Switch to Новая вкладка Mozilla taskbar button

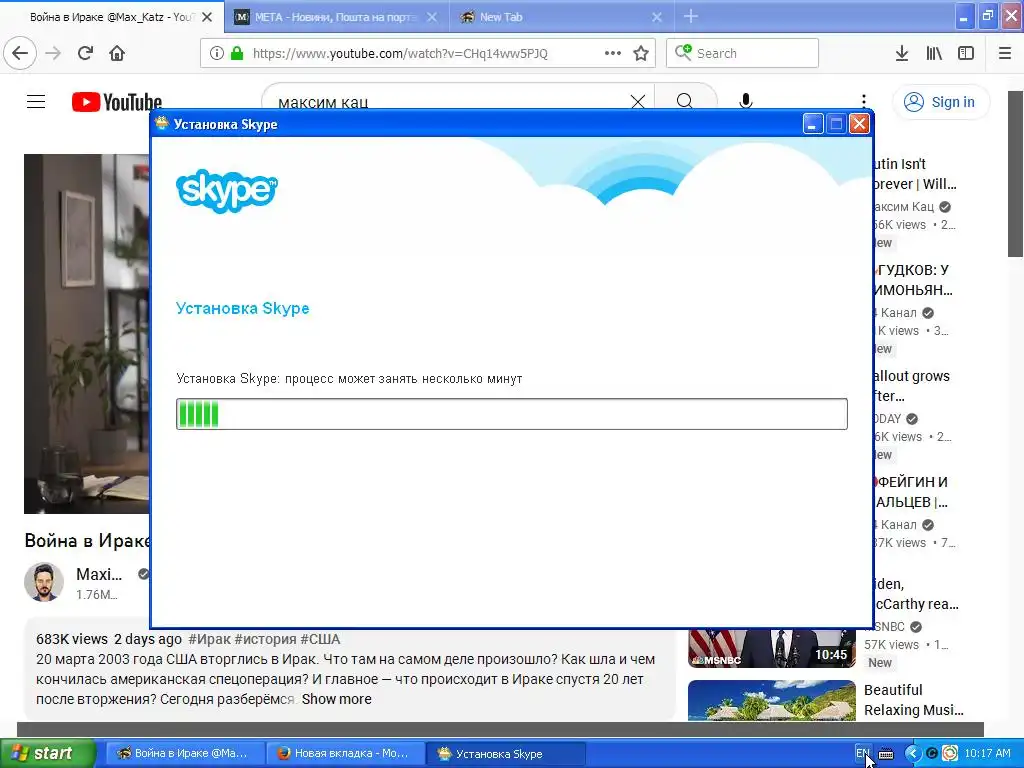(x=344, y=753)
